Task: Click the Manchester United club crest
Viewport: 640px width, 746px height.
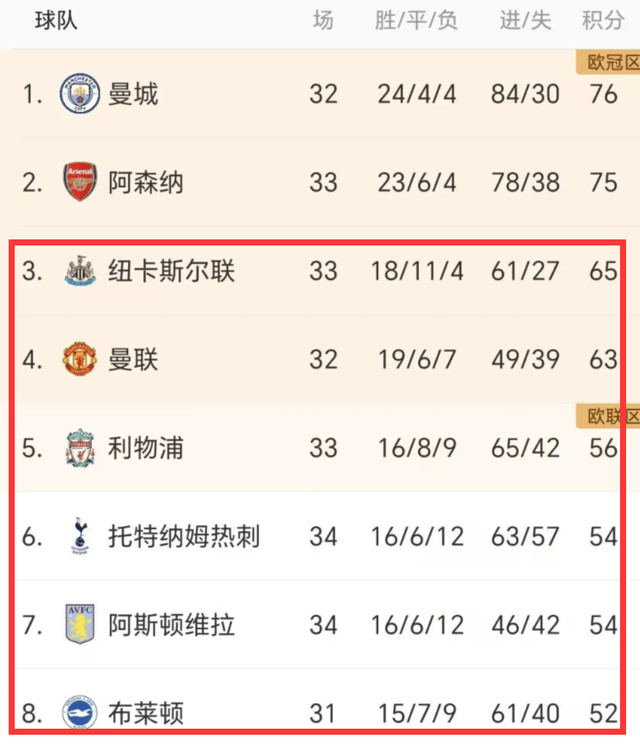Action: coord(80,359)
